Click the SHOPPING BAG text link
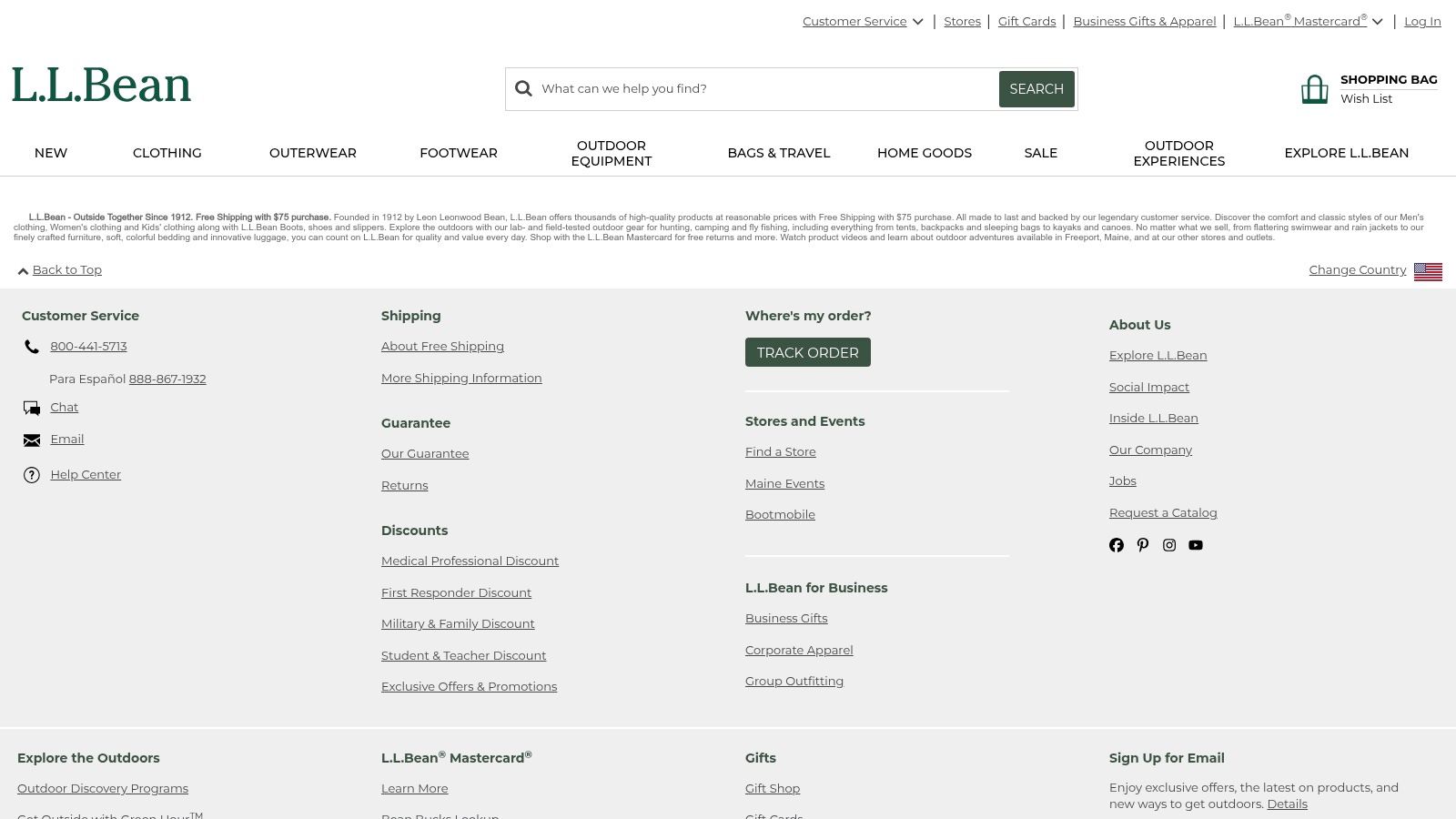The width and height of the screenshot is (1456, 819). coord(1389,80)
